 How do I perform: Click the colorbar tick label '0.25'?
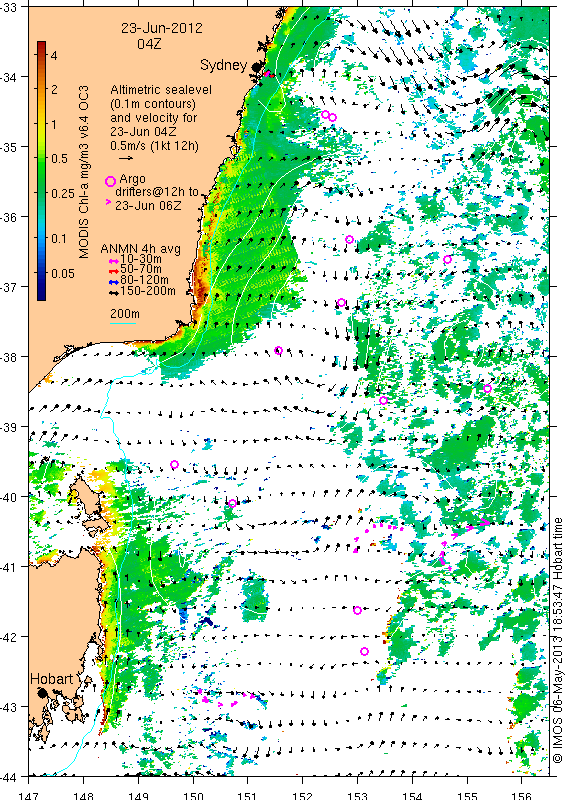(63, 194)
